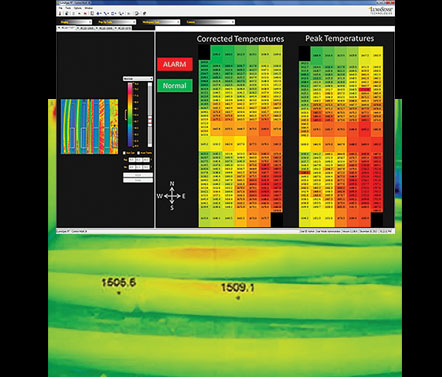Click the red ALARM button
This screenshot has height=377, width=442.
[175, 64]
